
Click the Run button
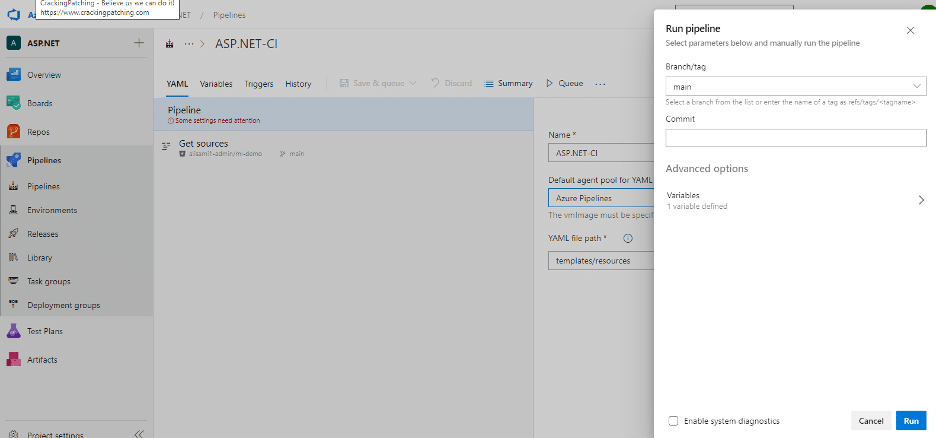click(x=911, y=421)
